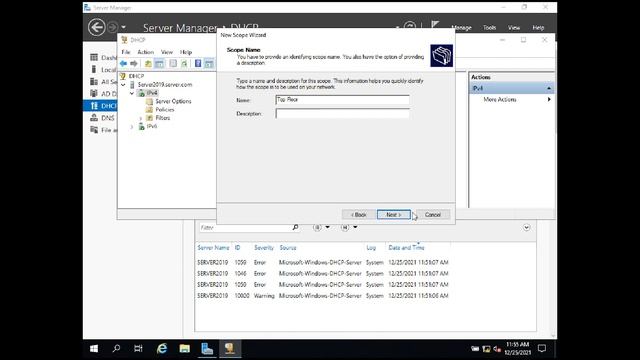Expand the Filters tree node
Viewport: 640px width, 360px height.
[x=141, y=118]
